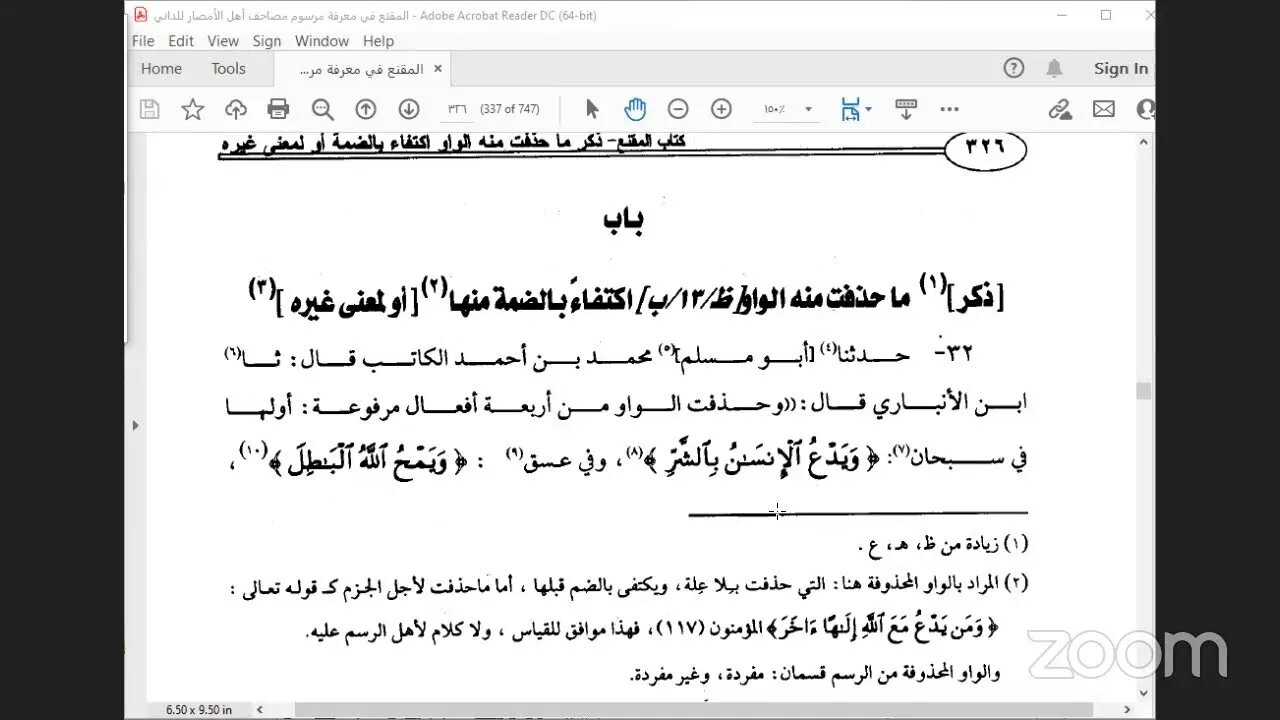Click the chapter heading 'باب'

point(623,222)
